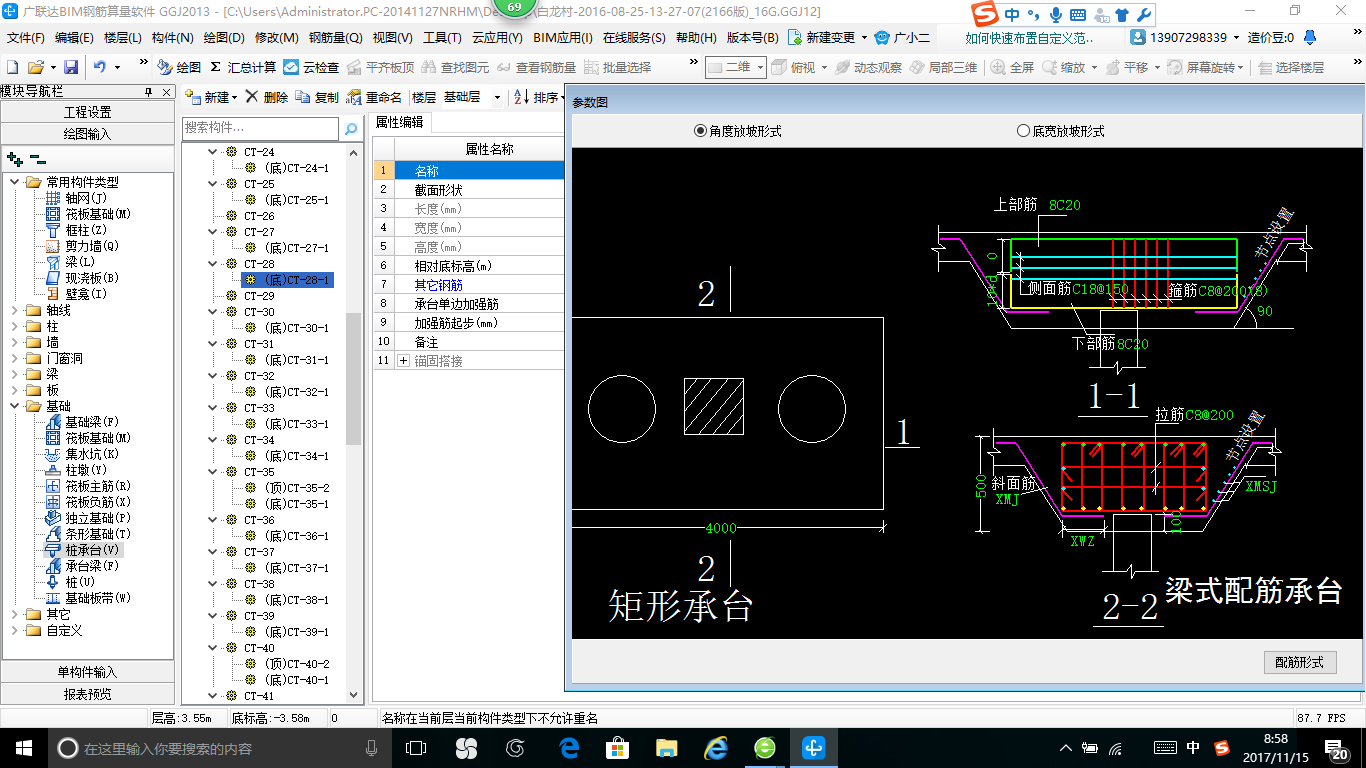The height and width of the screenshot is (768, 1366).
Task: Click the Undo arrow icon
Action: (100, 67)
